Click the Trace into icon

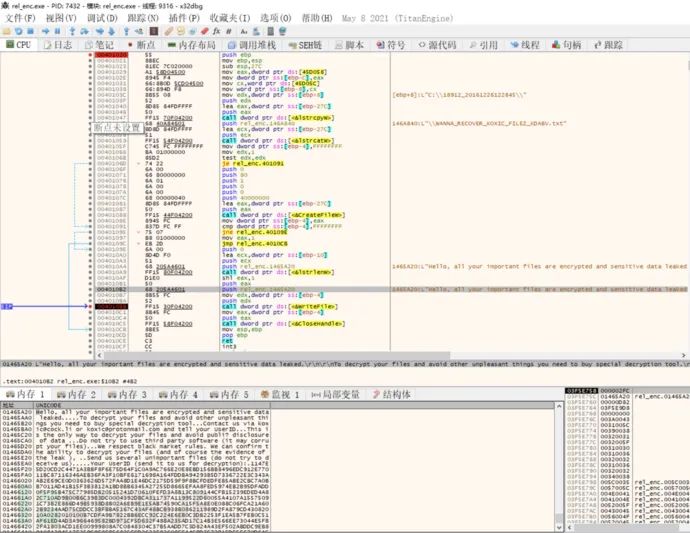[99, 31]
